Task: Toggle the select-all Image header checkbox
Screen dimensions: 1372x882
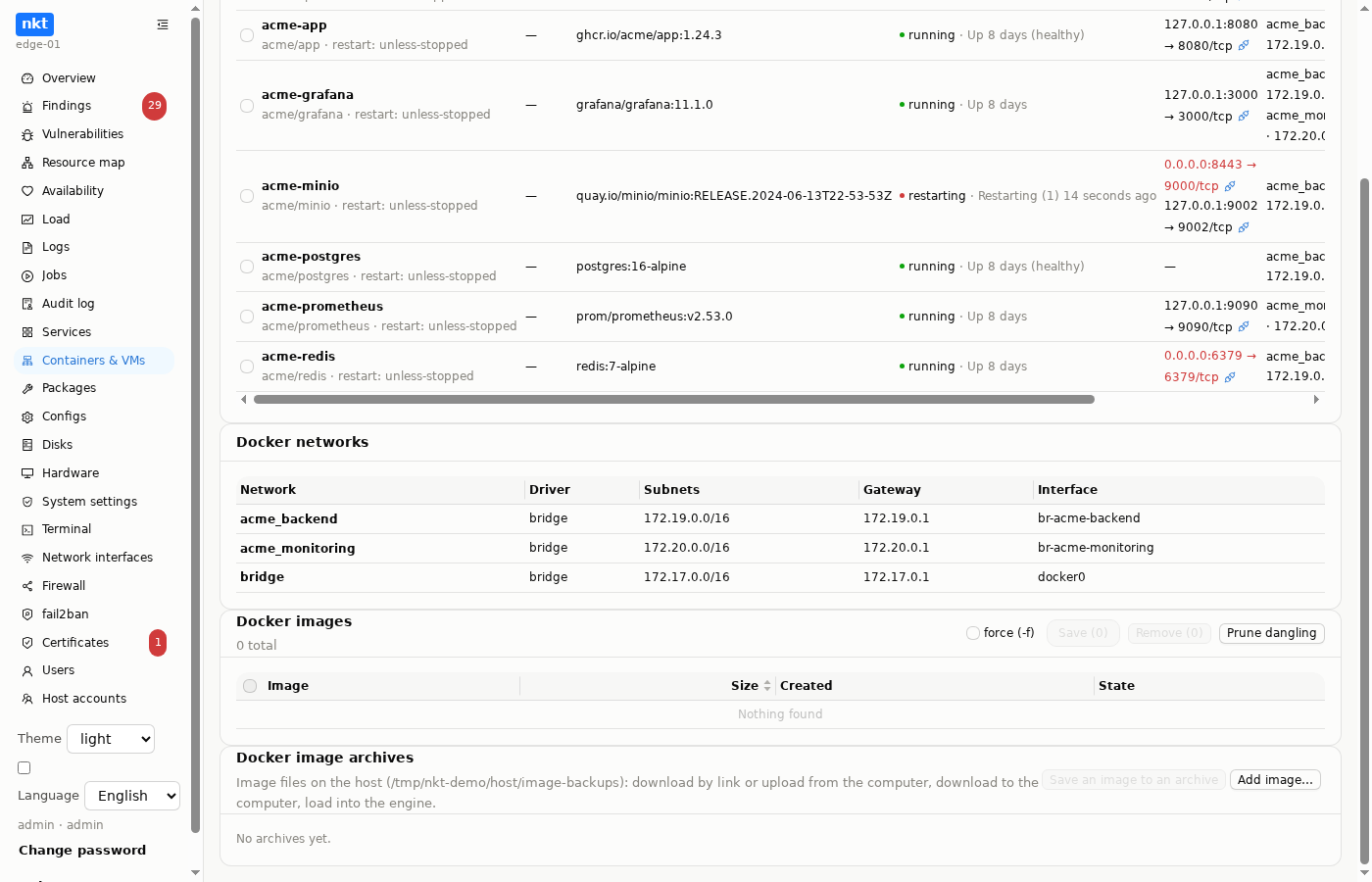Action: [x=250, y=686]
